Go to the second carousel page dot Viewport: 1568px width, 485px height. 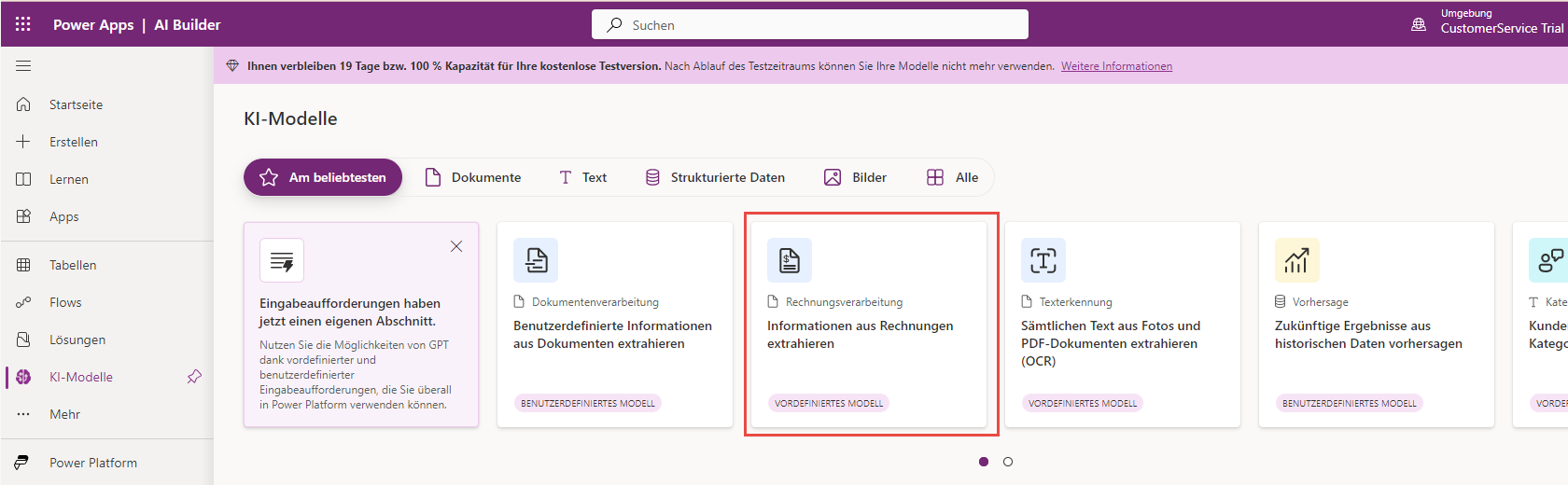[x=1008, y=462]
